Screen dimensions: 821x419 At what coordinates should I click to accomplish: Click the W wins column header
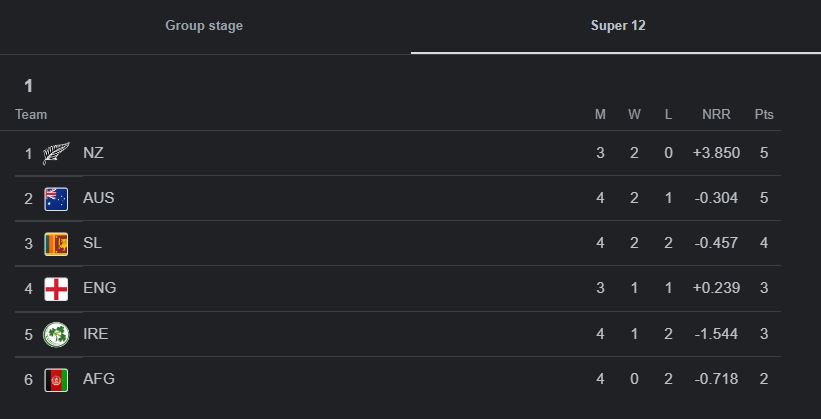(634, 114)
